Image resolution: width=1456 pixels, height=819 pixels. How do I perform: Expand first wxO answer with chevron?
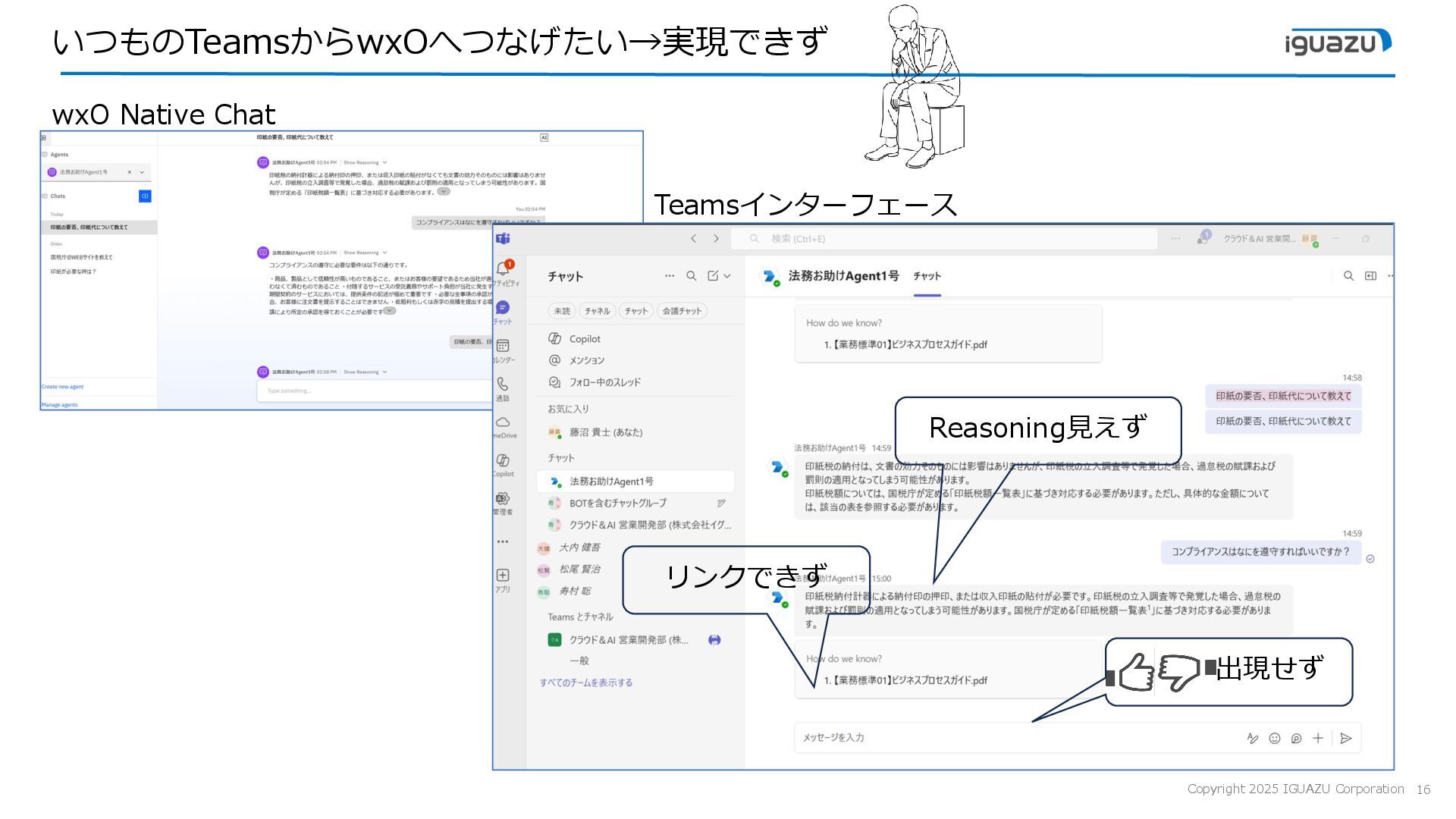[x=444, y=192]
